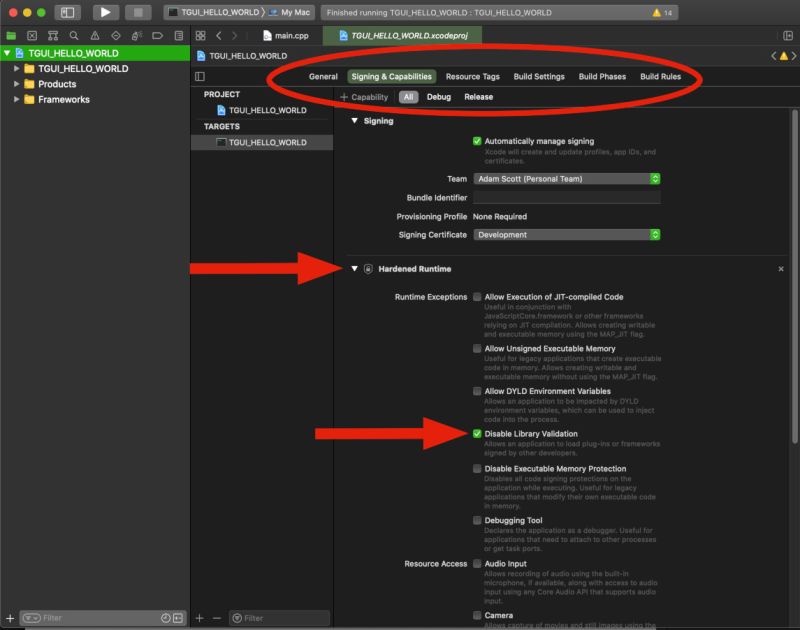Viewport: 800px width, 630px height.
Task: Expand the TGUI_HELLO_WORLD folder group
Action: 16,68
